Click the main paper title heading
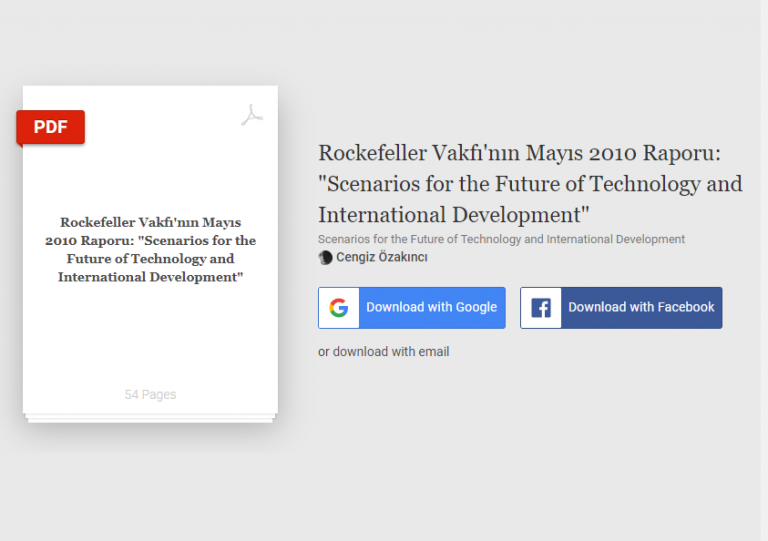Image resolution: width=768 pixels, height=541 pixels. [530, 184]
